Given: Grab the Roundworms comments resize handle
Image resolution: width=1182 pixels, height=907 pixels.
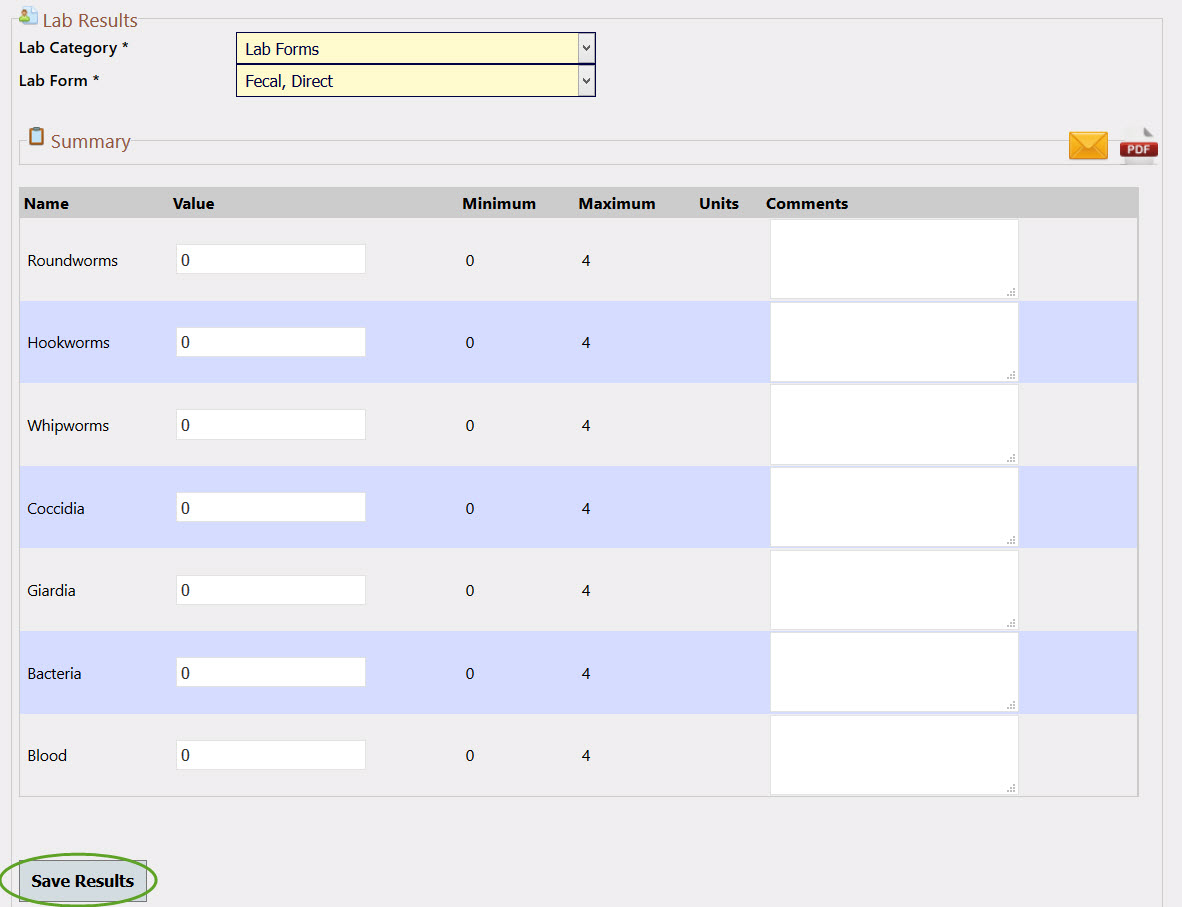Looking at the screenshot, I should click(x=1011, y=292).
